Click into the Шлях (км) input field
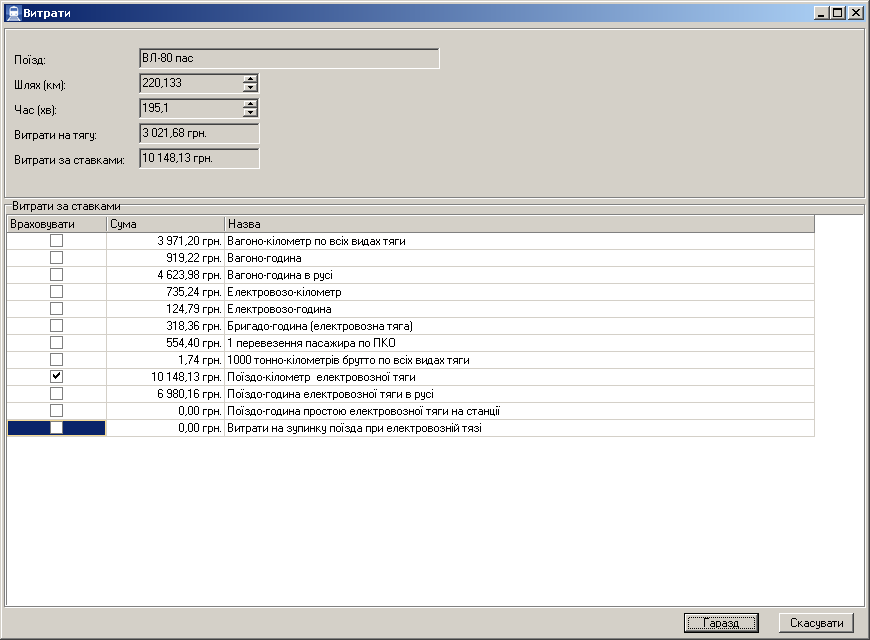This screenshot has height=640, width=870. [190, 84]
